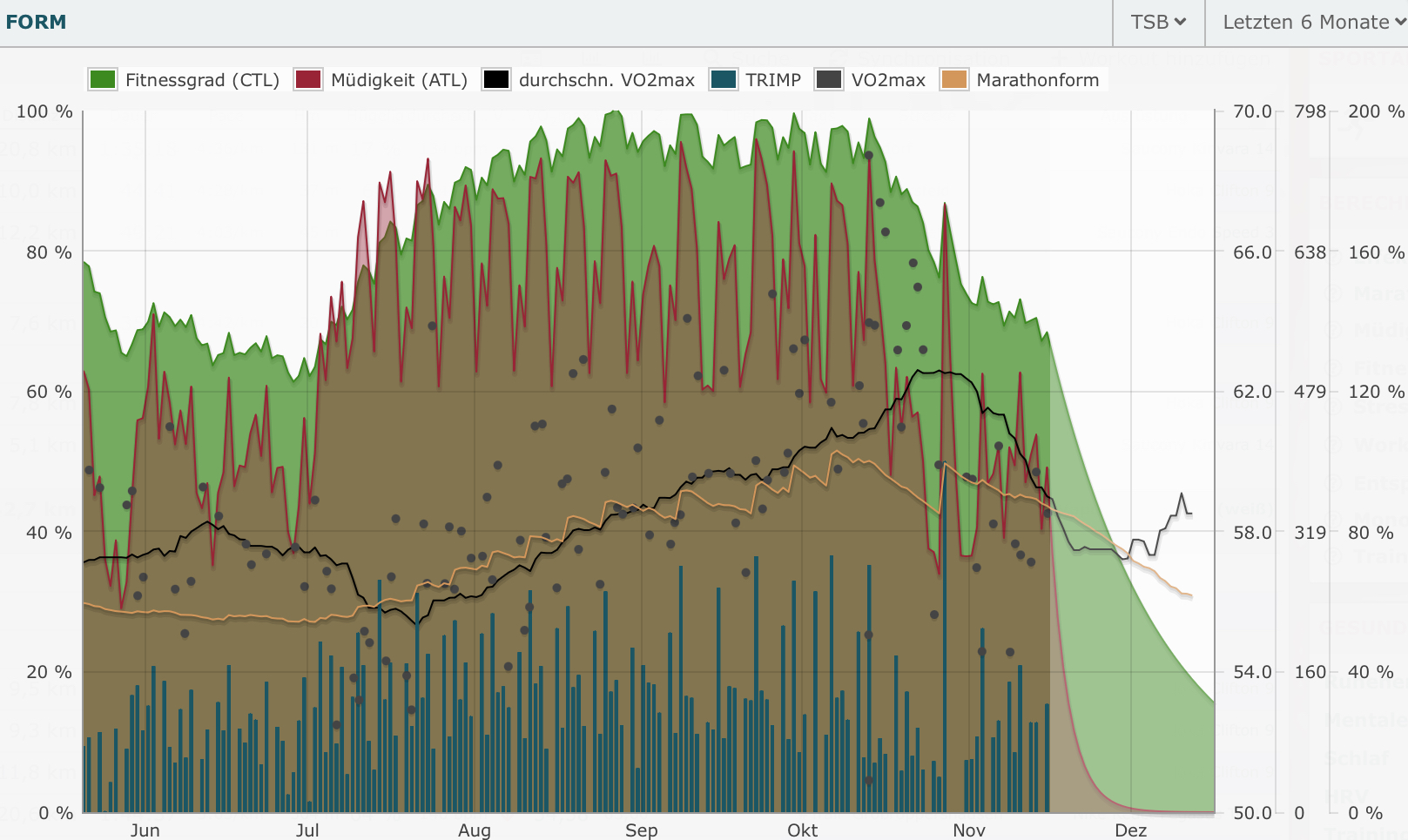Hide the Müdigkeit (ATL) series via its label

[399, 80]
